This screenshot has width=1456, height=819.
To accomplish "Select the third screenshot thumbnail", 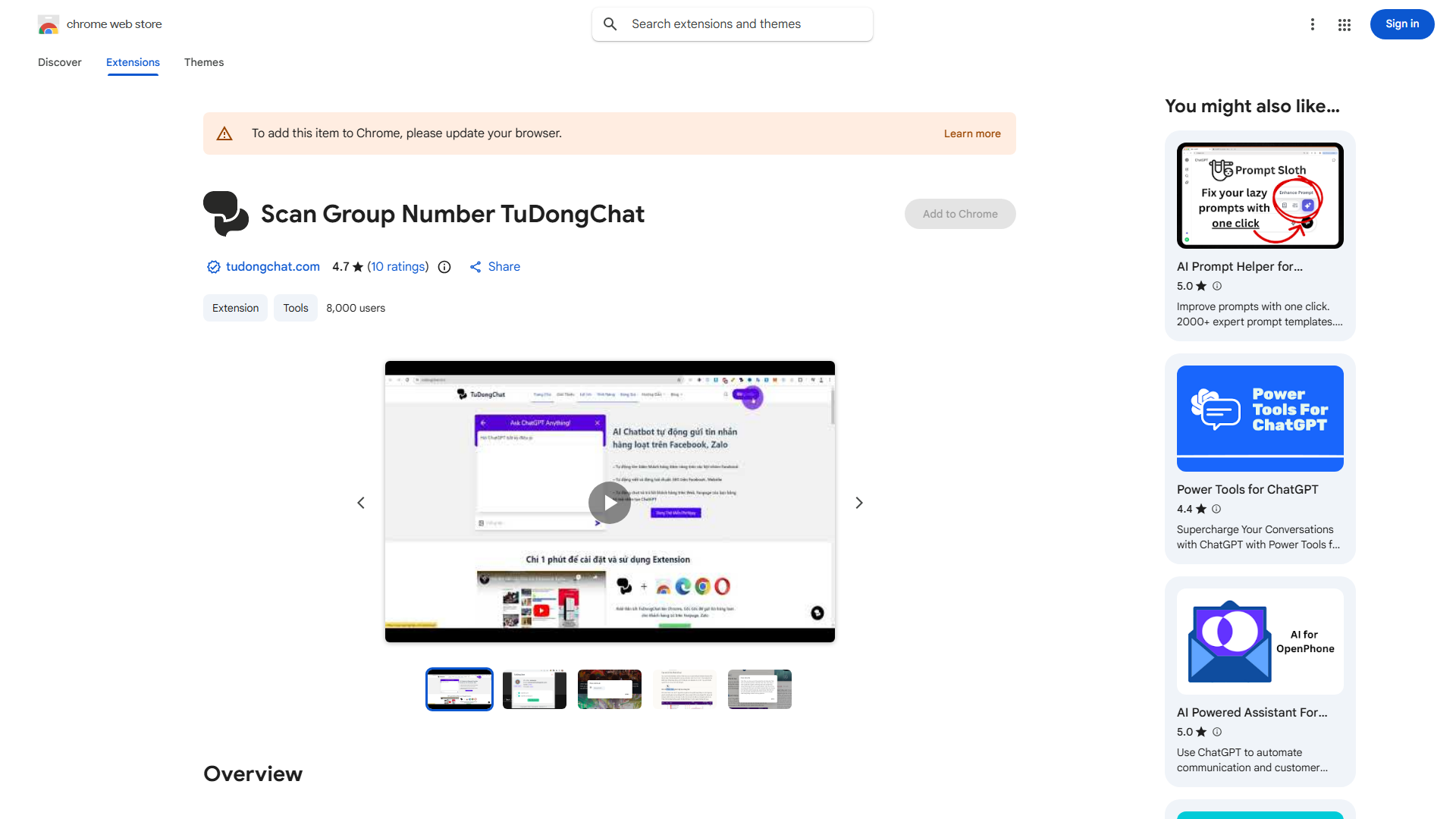I will tap(609, 689).
